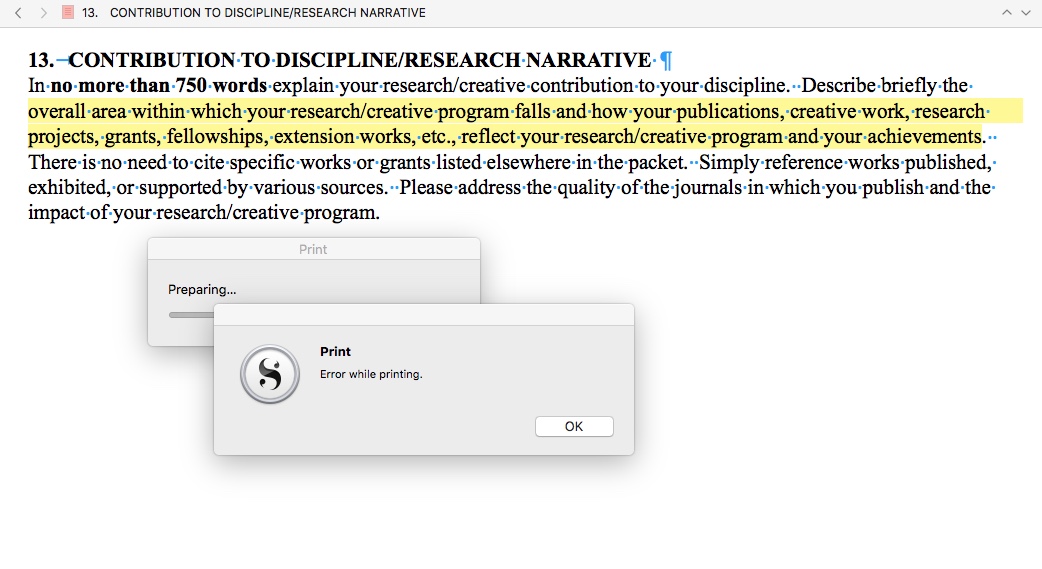Click the bold 'Print' title in the error dialog
The image size is (1042, 569).
click(336, 352)
